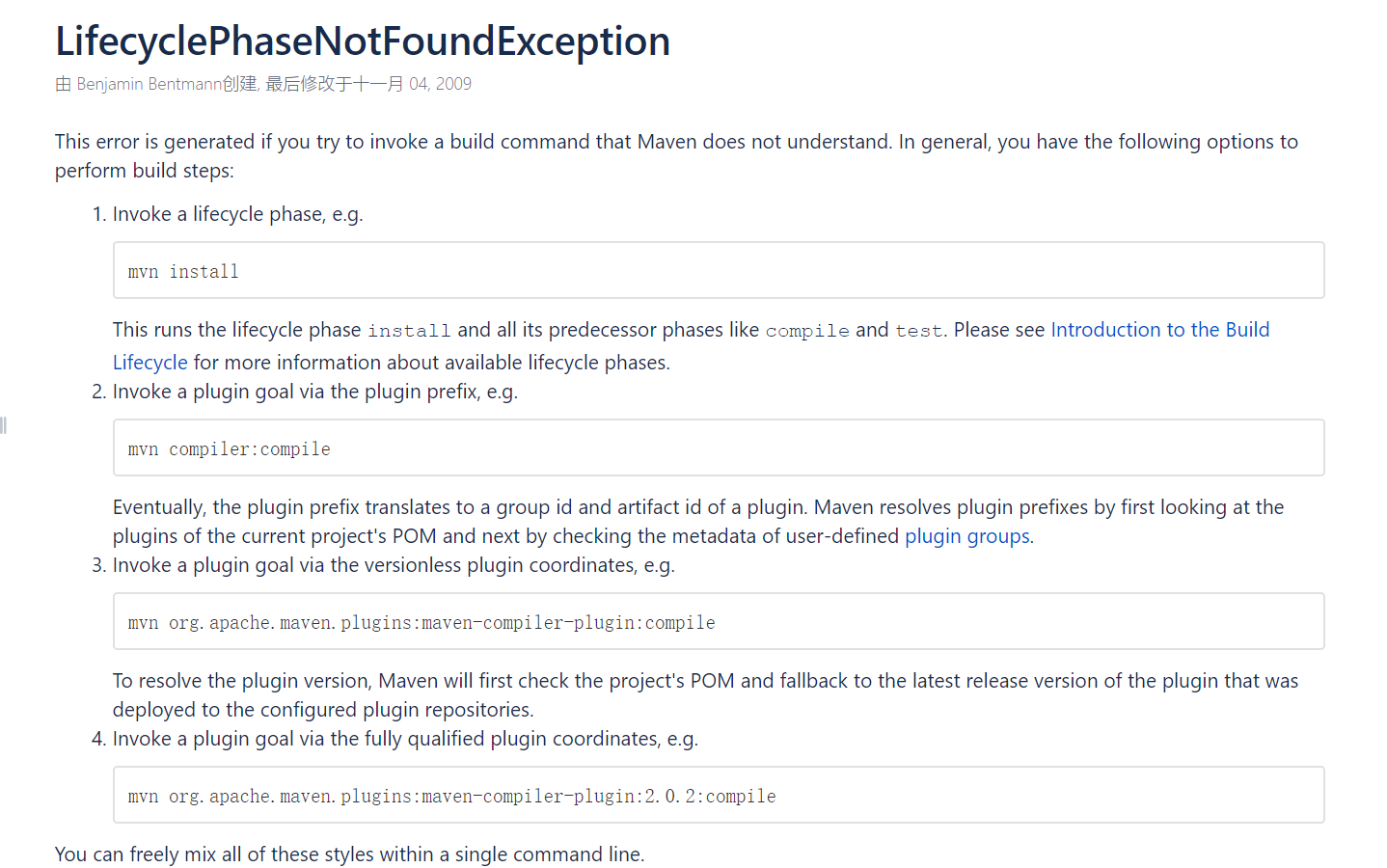Click the inline code word test
The image size is (1387, 868).
pyautogui.click(x=918, y=331)
